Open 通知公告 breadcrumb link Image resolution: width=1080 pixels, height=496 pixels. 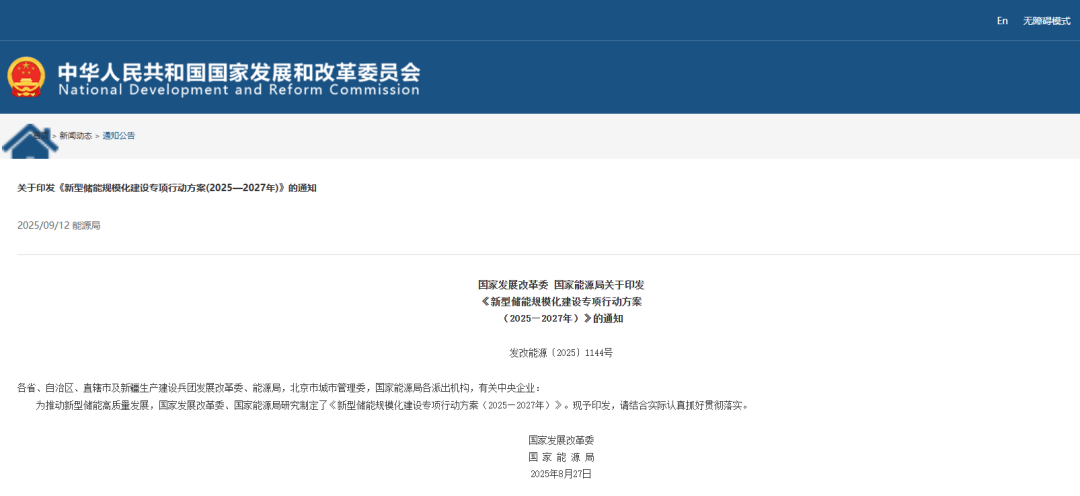click(x=118, y=136)
